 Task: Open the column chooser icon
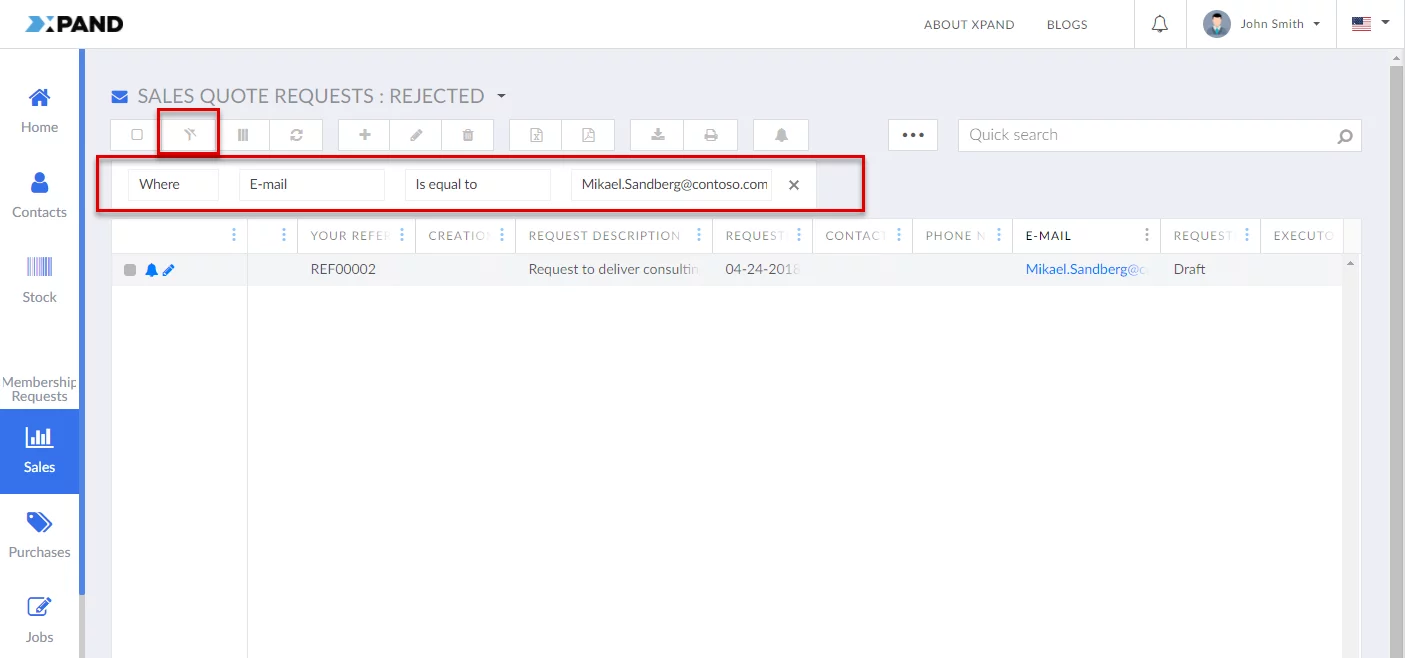pos(243,135)
